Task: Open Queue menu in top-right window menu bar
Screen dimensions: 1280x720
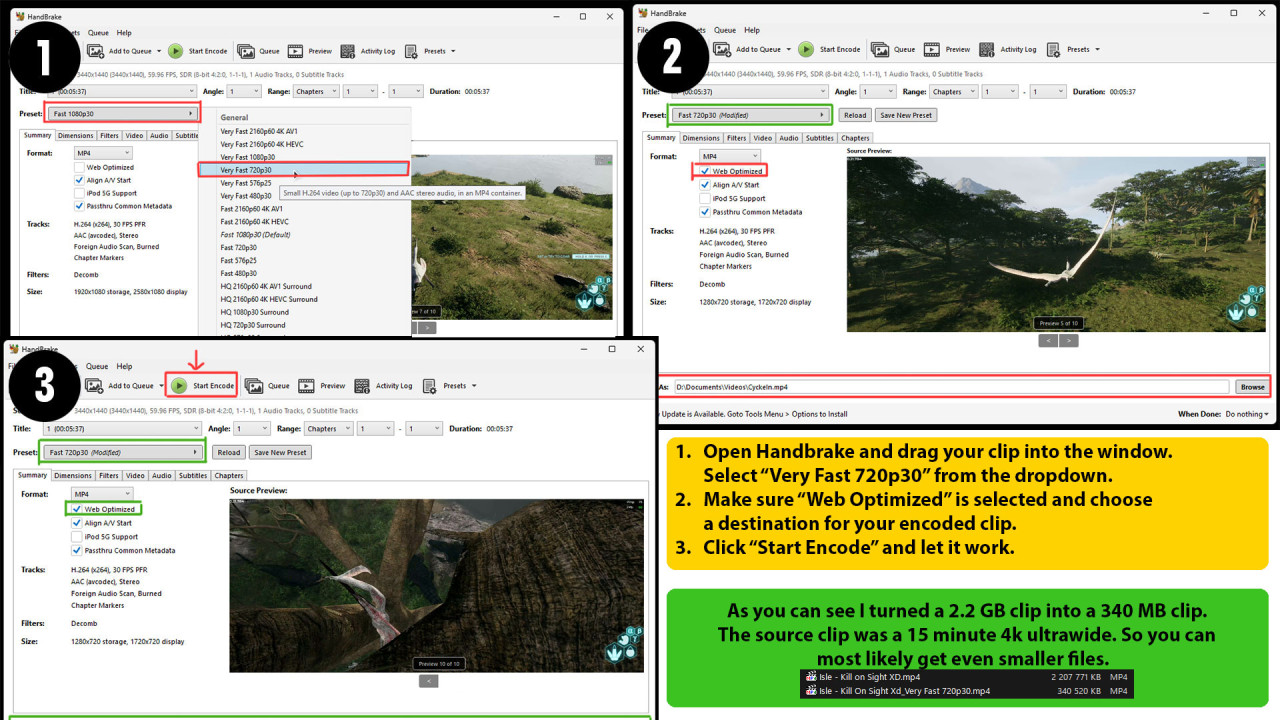Action: pos(725,30)
